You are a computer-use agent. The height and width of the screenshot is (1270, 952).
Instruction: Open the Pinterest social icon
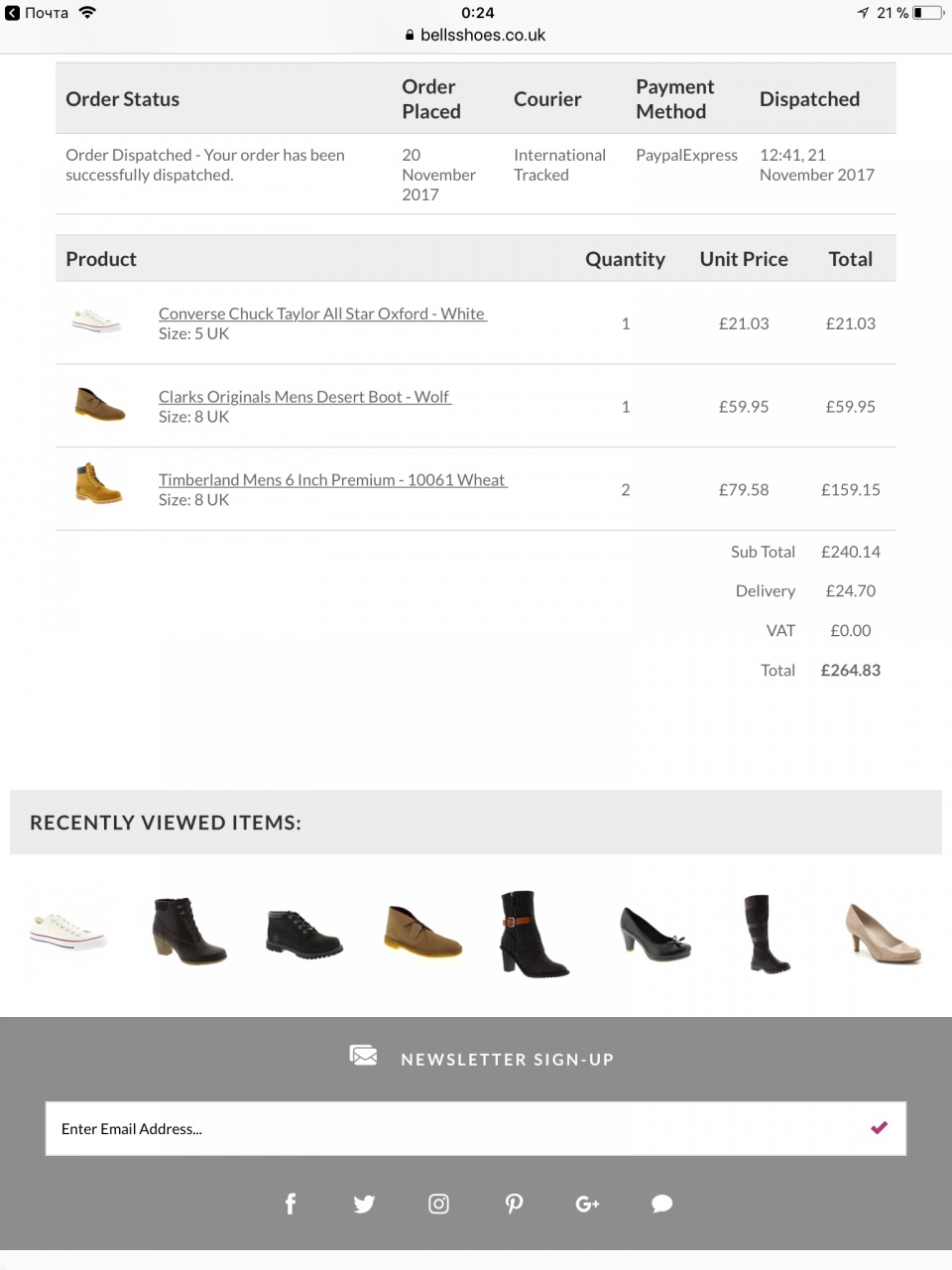(514, 1204)
